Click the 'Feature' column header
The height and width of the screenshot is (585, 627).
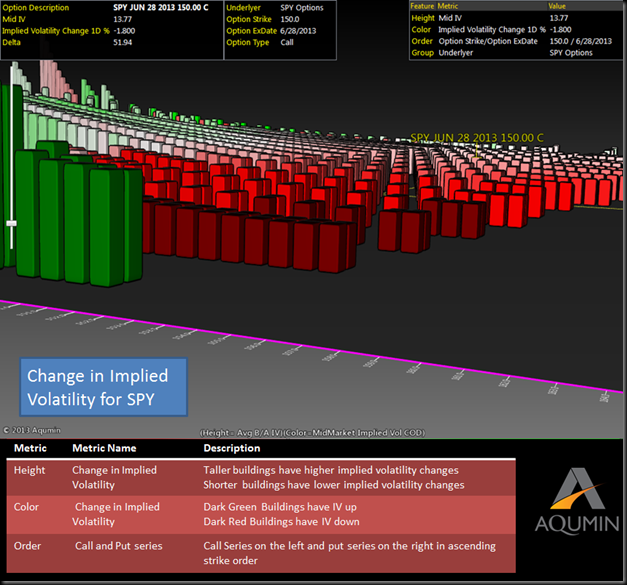pos(422,6)
